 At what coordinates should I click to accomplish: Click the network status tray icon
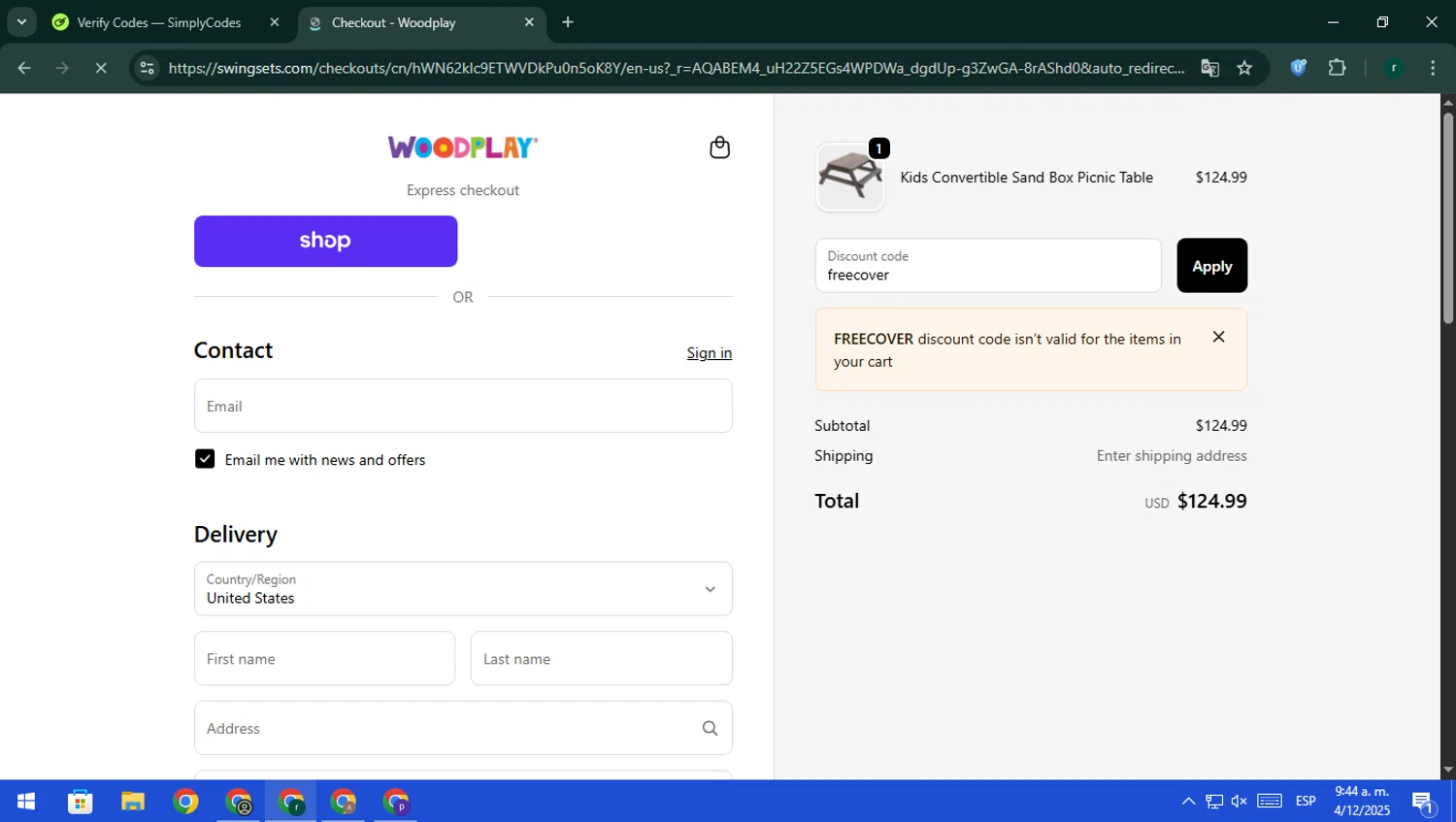[x=1214, y=802]
